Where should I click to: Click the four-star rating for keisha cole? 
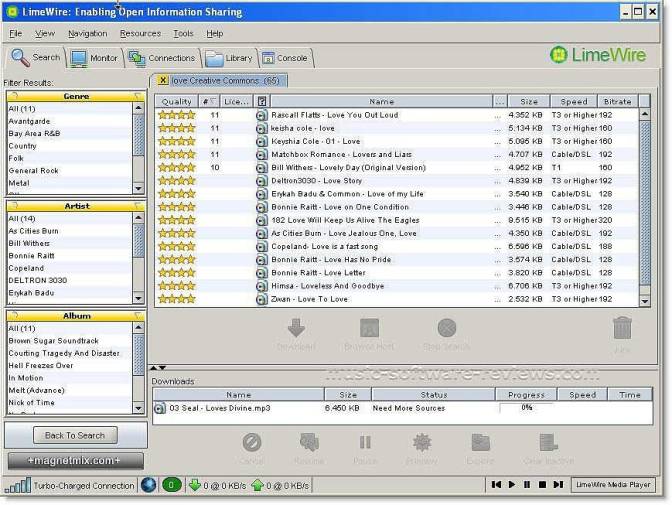pos(177,128)
